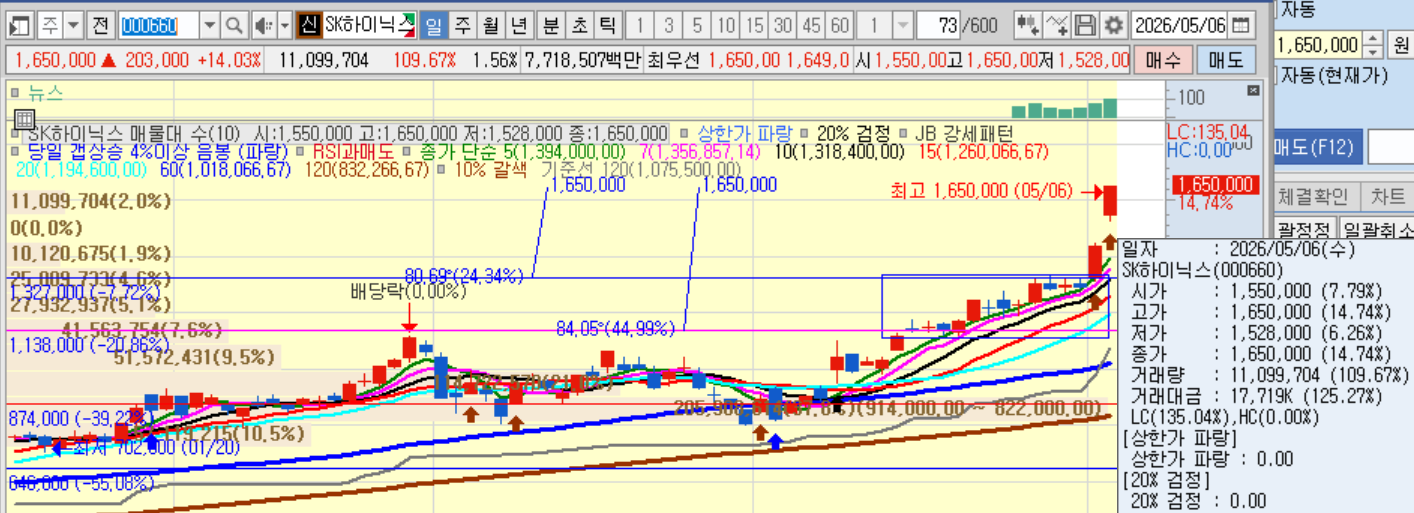The height and width of the screenshot is (513, 1414).
Task: Click the blue 매도 sell button
Action: pos(1226,60)
